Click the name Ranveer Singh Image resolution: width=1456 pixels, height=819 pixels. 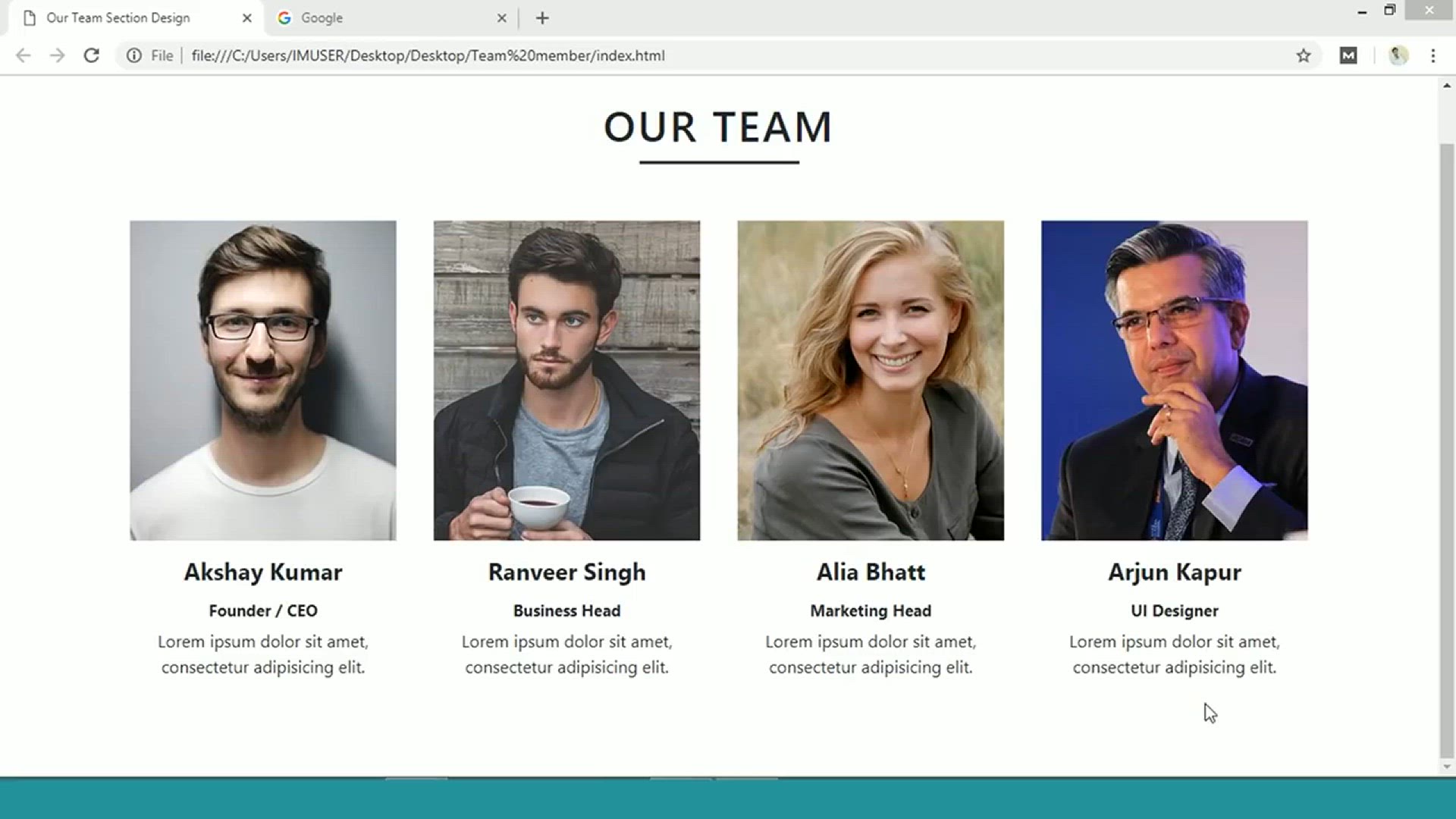point(566,572)
